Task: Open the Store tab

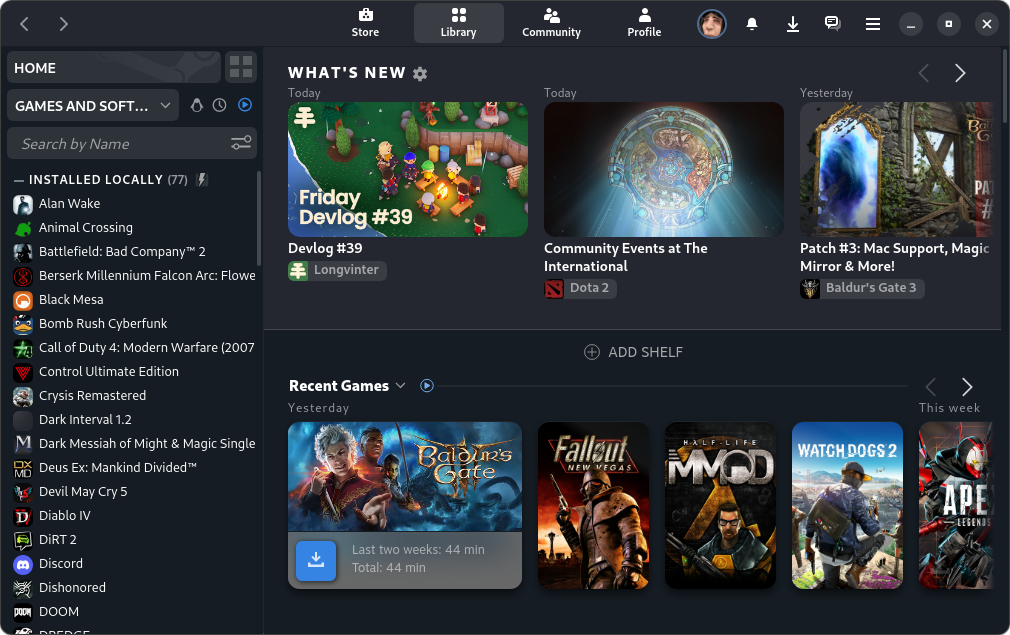Action: pyautogui.click(x=365, y=23)
